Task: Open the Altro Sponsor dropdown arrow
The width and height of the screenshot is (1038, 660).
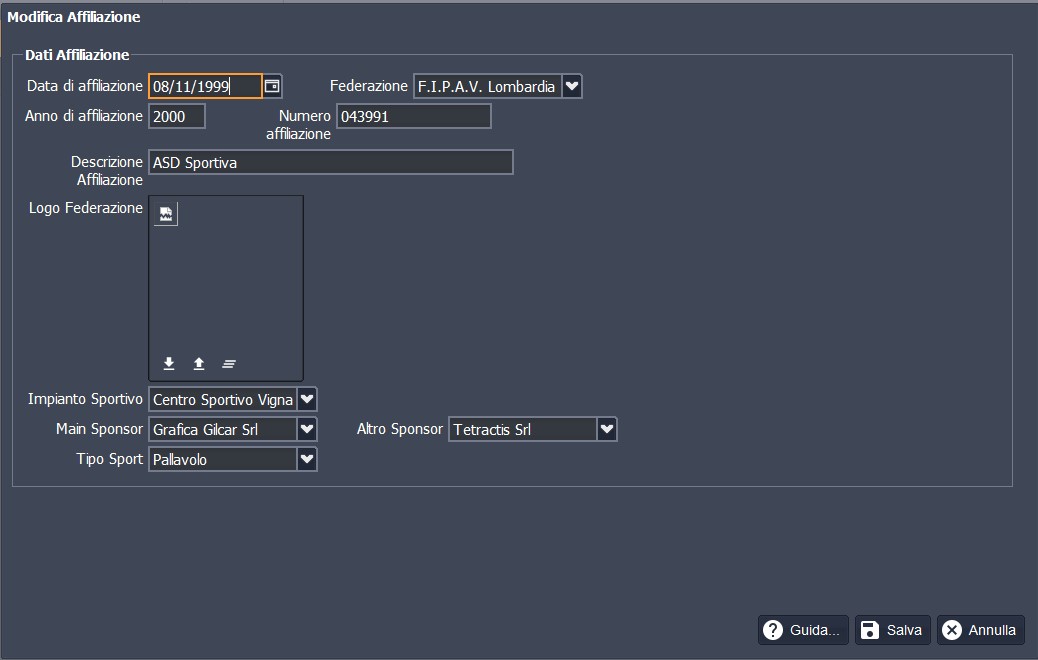Action: coord(607,430)
